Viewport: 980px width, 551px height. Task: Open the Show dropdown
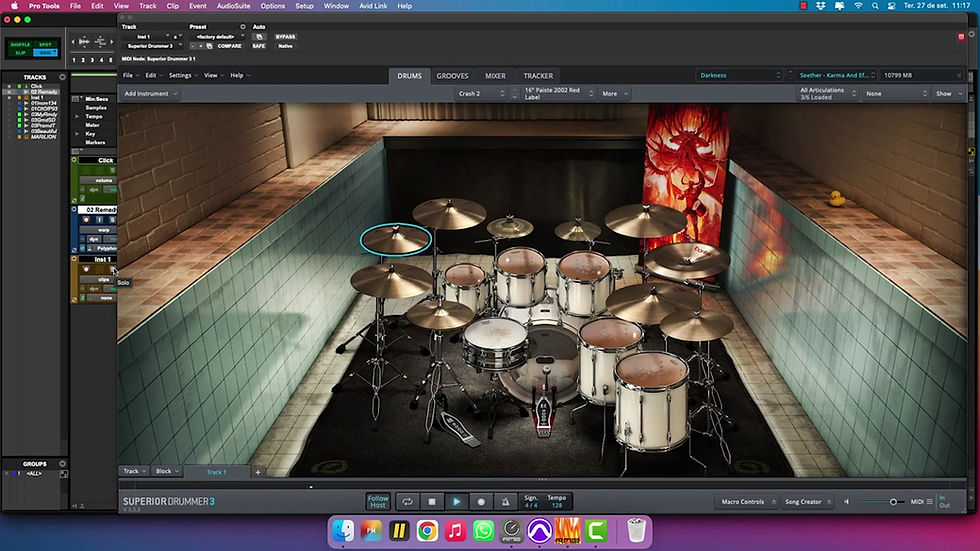949,94
